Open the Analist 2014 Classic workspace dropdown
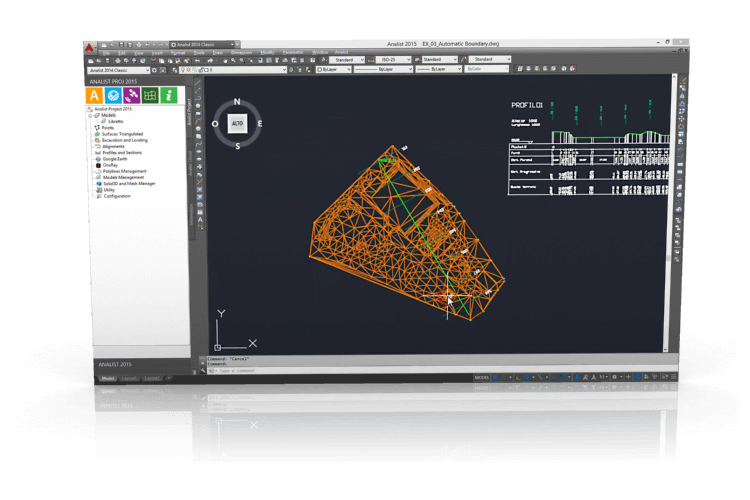 [x=119, y=70]
